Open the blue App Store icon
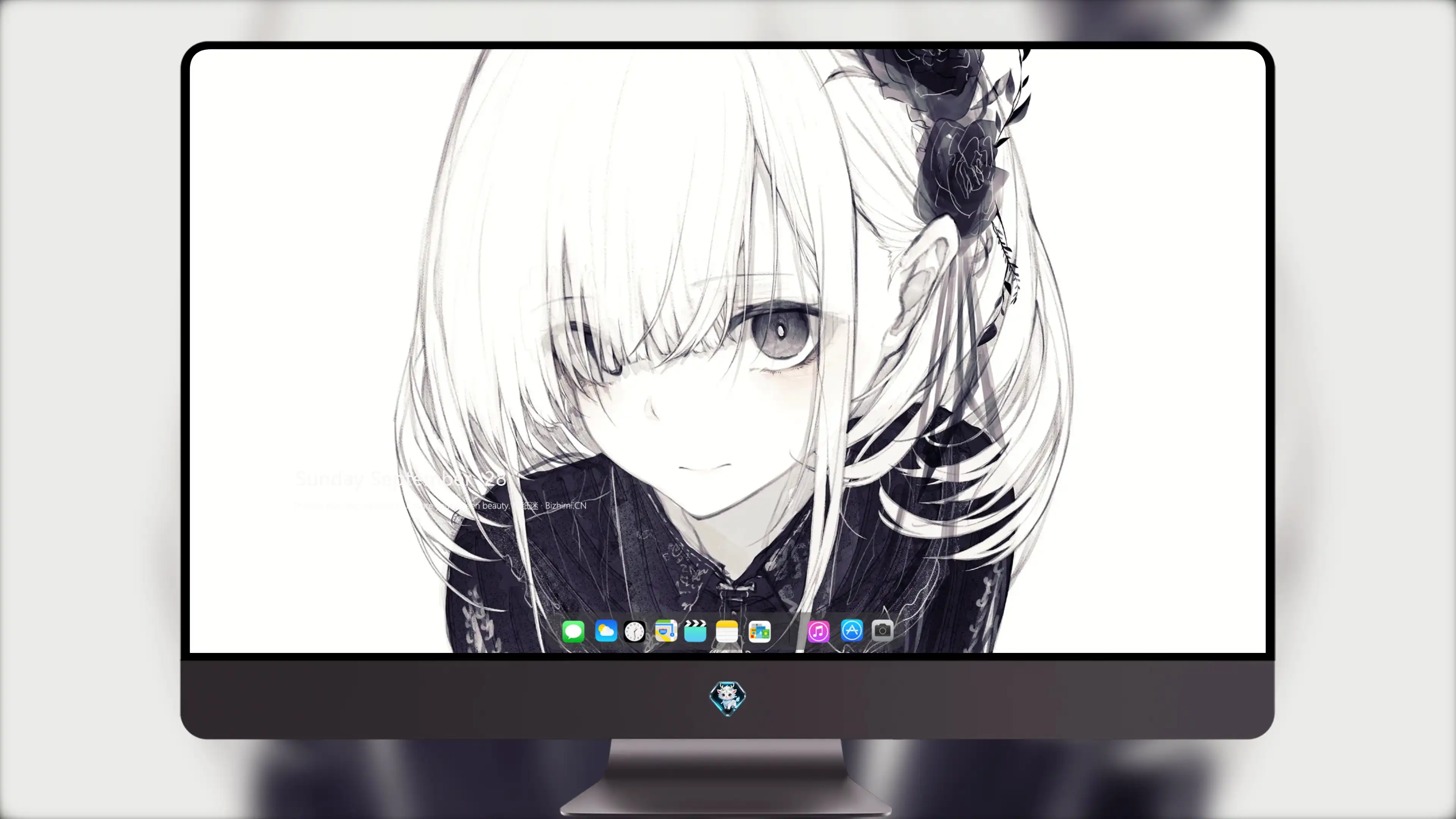This screenshot has height=819, width=1456. (x=852, y=630)
